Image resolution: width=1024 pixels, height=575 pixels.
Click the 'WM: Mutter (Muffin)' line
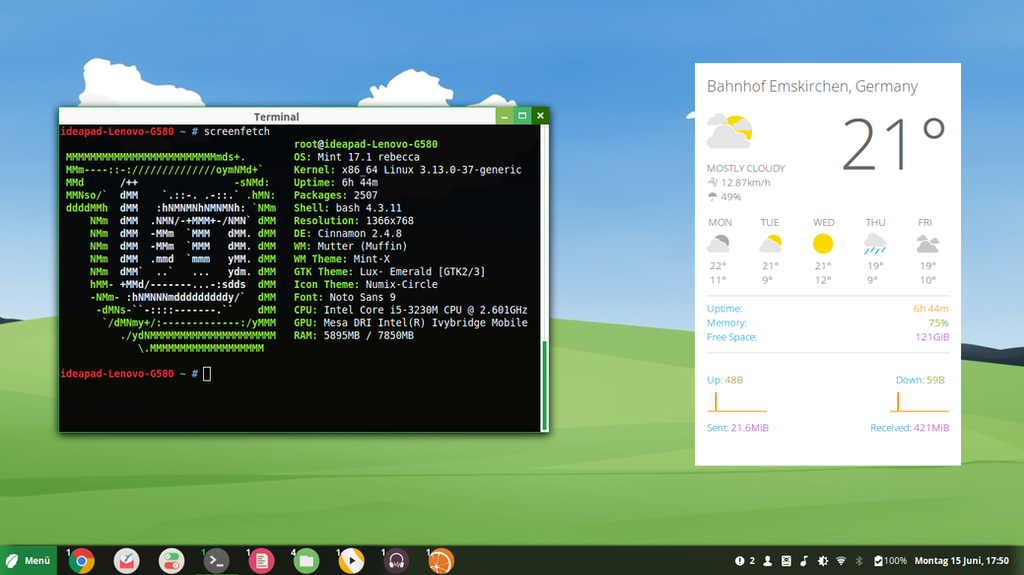[350, 246]
